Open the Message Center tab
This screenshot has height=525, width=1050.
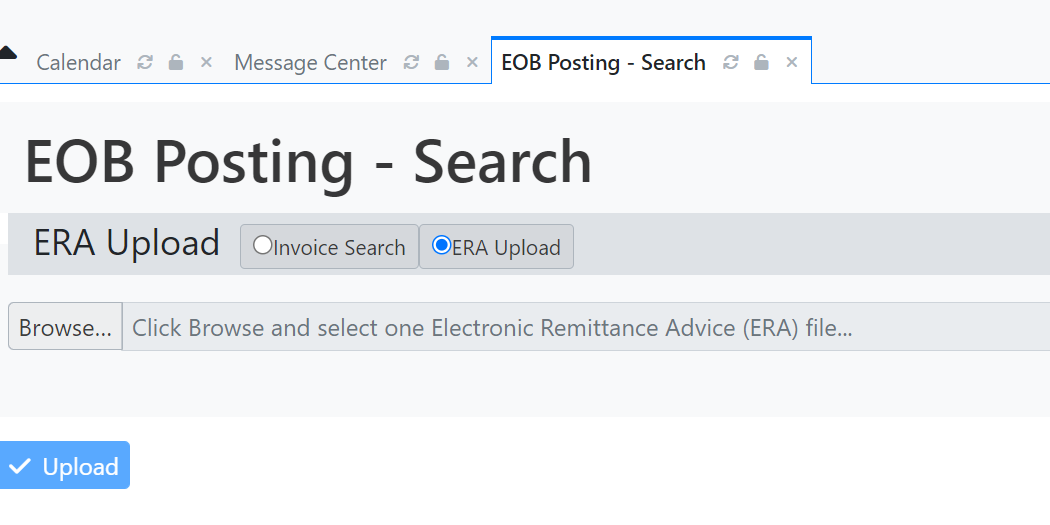tap(310, 63)
